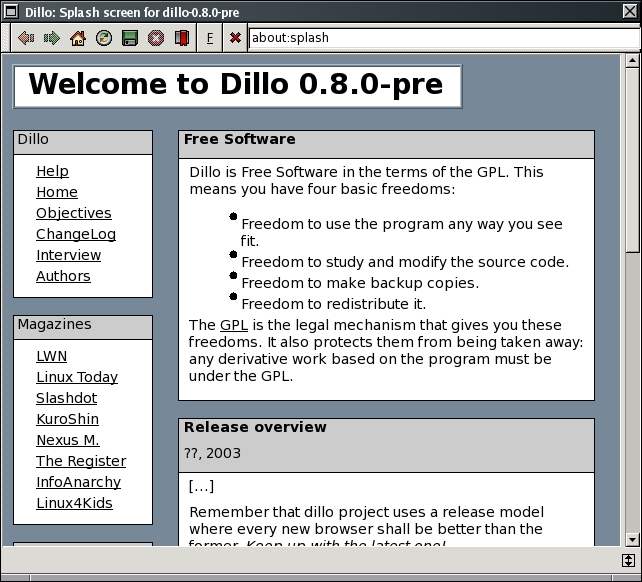The image size is (642, 582).
Task: Close the Dillo window
Action: click(630, 11)
